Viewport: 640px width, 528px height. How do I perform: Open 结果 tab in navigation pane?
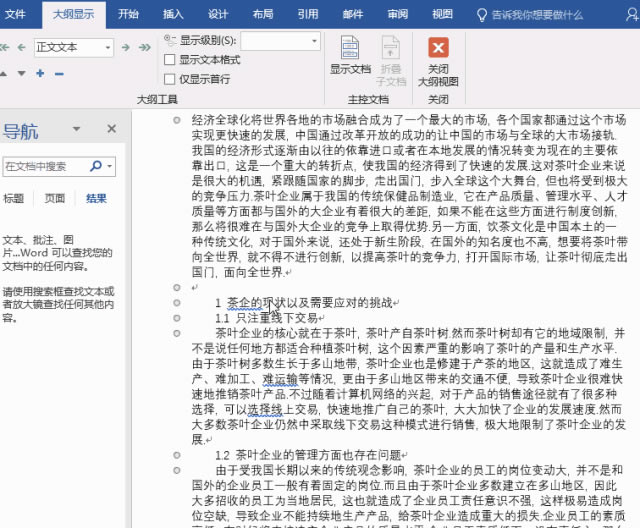click(96, 198)
